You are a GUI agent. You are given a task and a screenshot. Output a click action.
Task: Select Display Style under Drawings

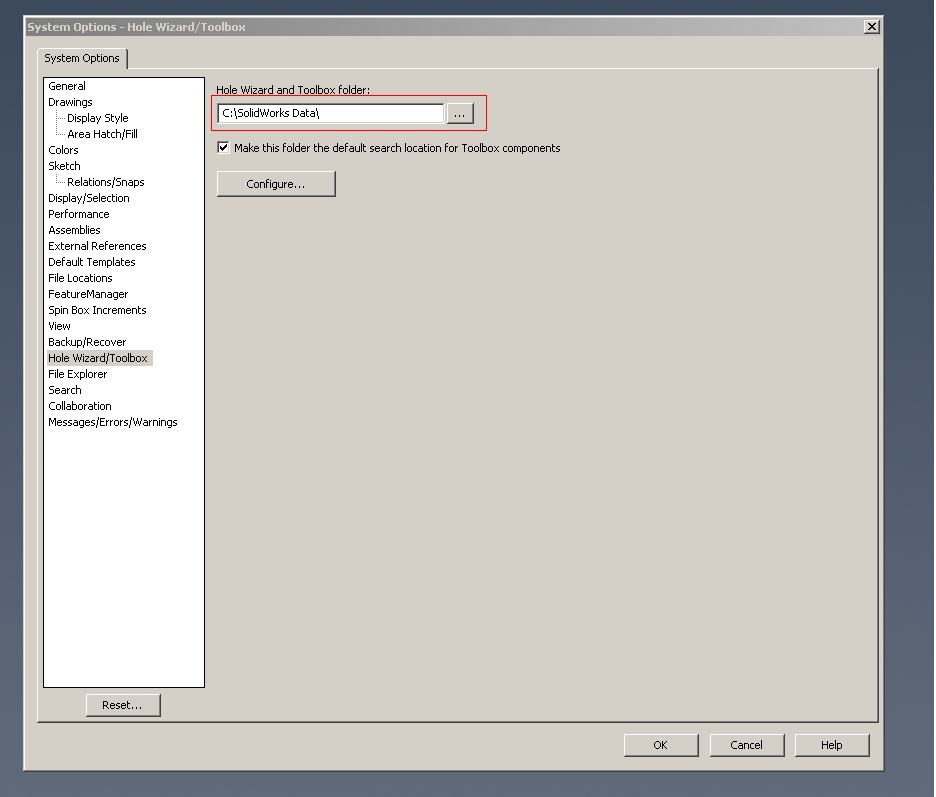click(x=98, y=118)
